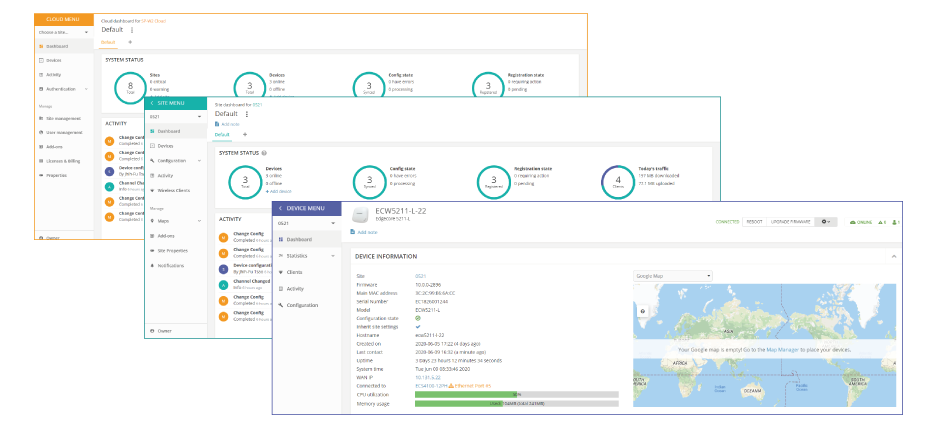
Task: Select the Default tab on site dashboard
Action: coord(222,135)
